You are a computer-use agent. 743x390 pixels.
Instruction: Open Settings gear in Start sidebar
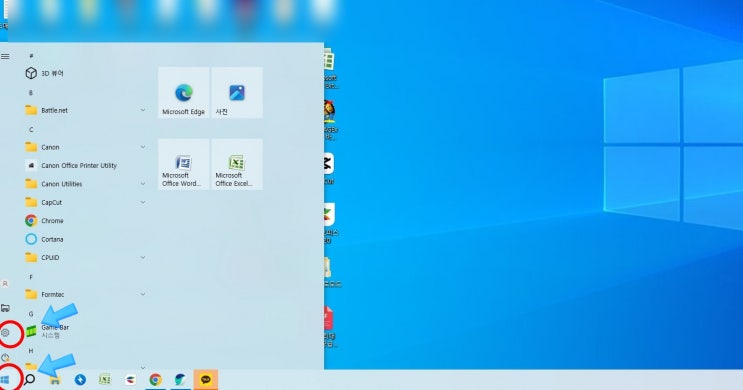tap(5, 333)
